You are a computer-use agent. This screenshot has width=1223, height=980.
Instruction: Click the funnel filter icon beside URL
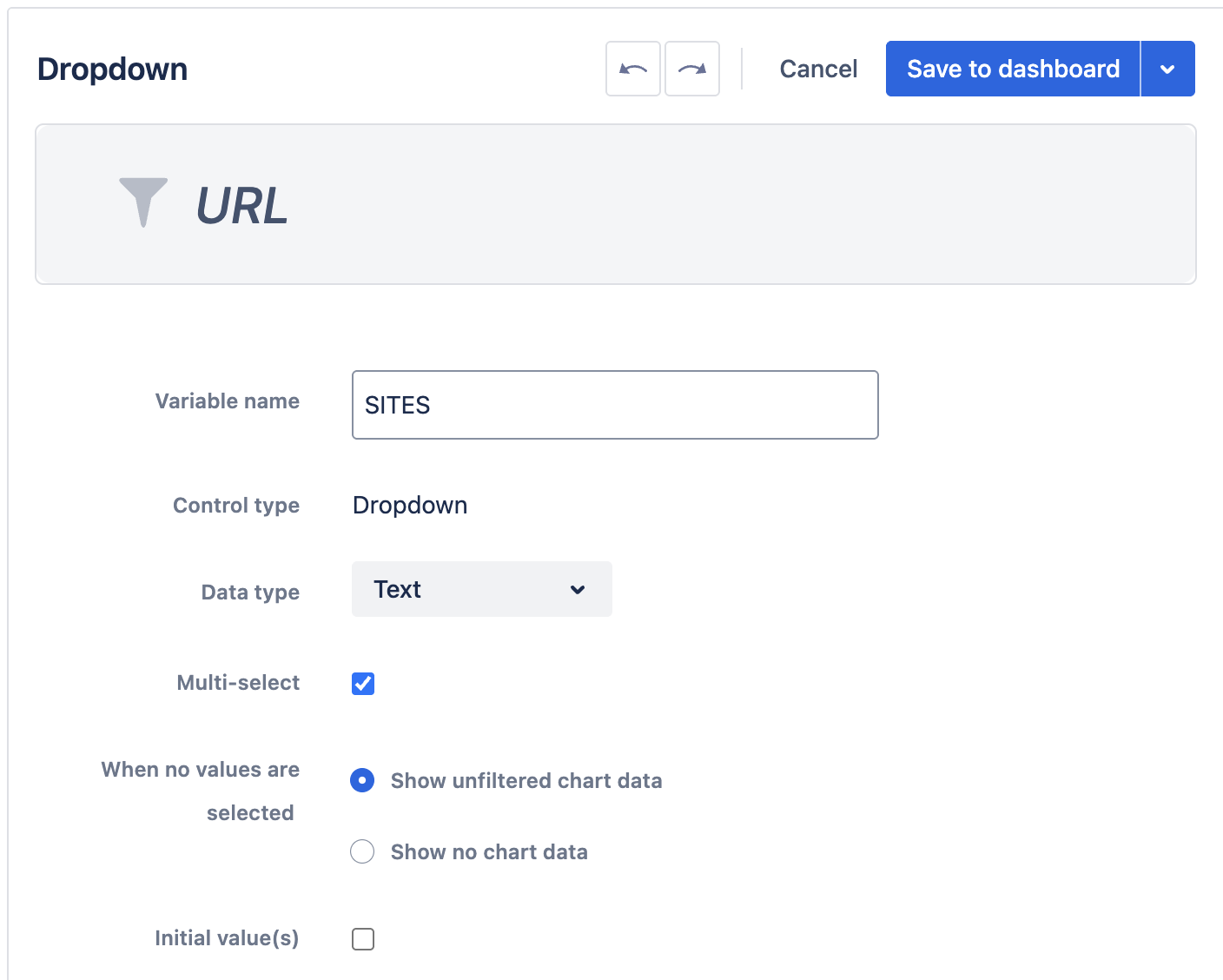point(143,202)
